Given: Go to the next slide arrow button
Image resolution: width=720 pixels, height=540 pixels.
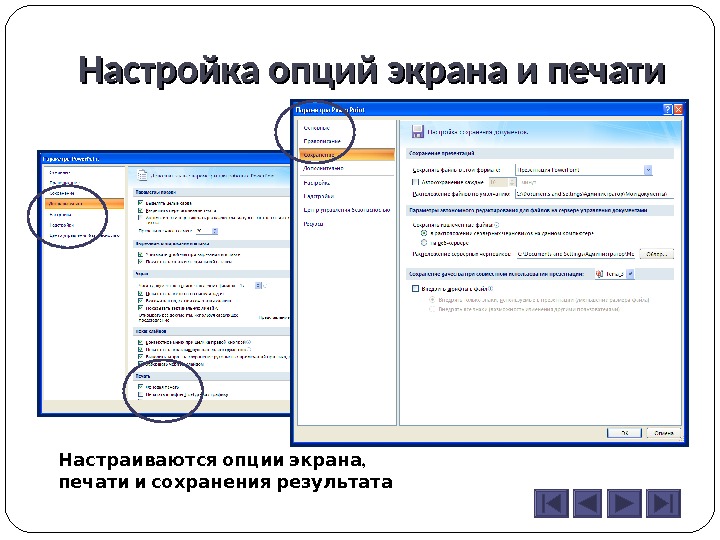Looking at the screenshot, I should coord(624,503).
